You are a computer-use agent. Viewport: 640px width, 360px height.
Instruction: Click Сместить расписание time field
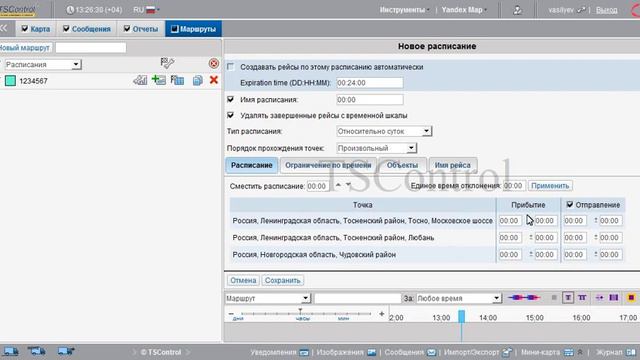[x=318, y=186]
